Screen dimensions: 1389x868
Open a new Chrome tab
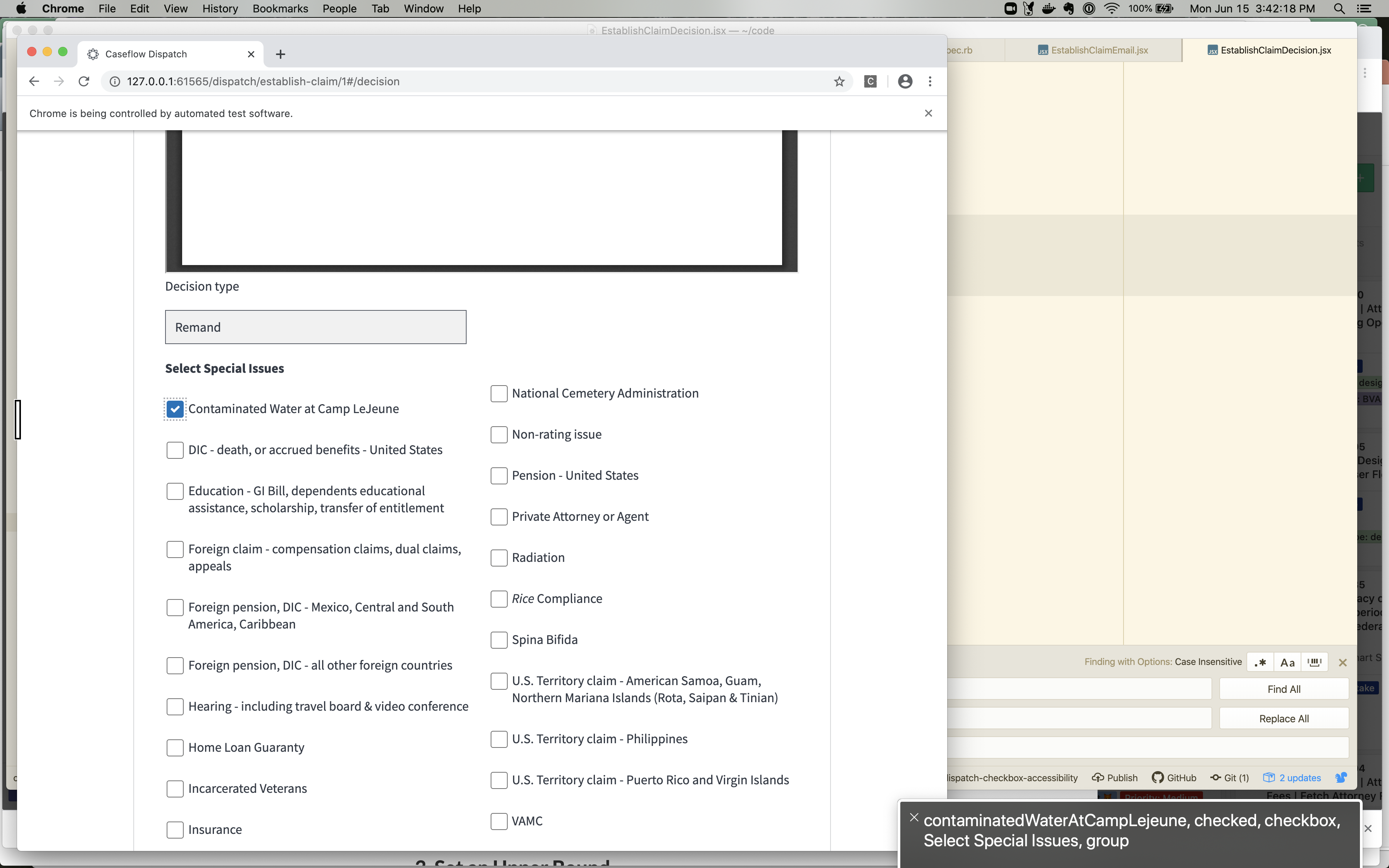click(x=280, y=54)
